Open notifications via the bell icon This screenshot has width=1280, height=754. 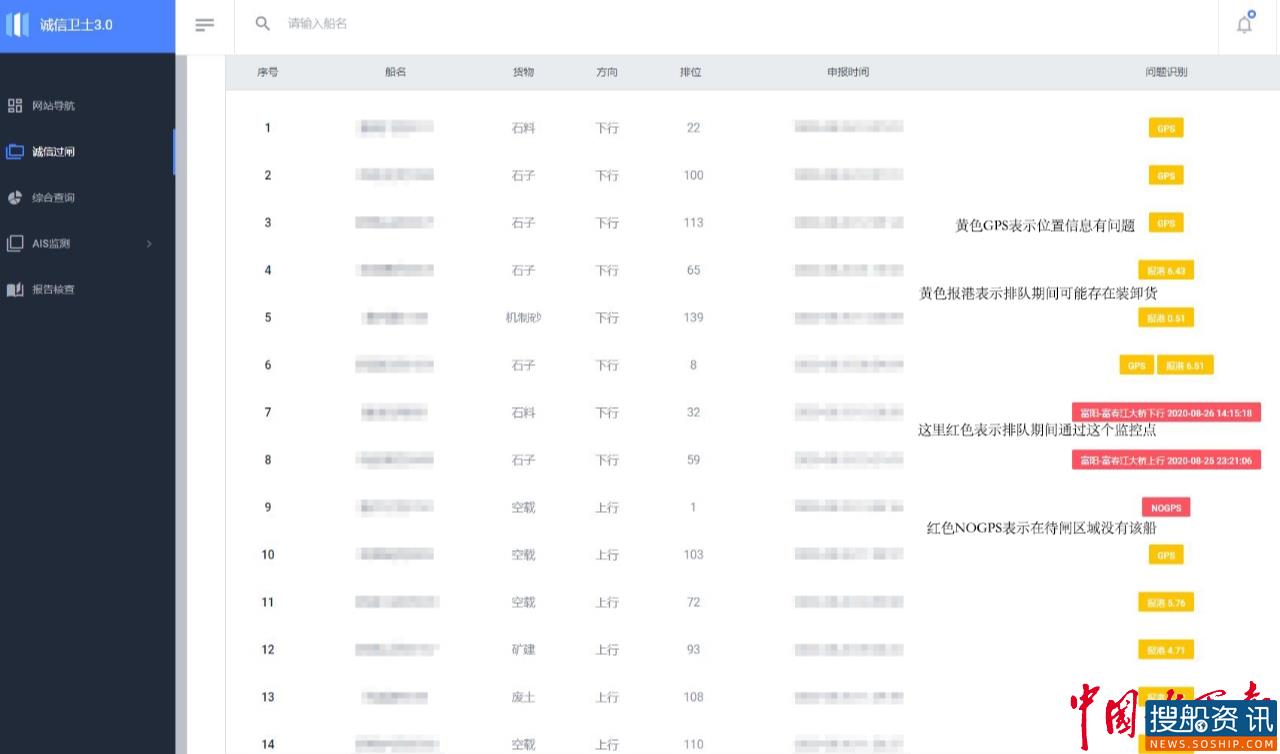(x=1245, y=23)
